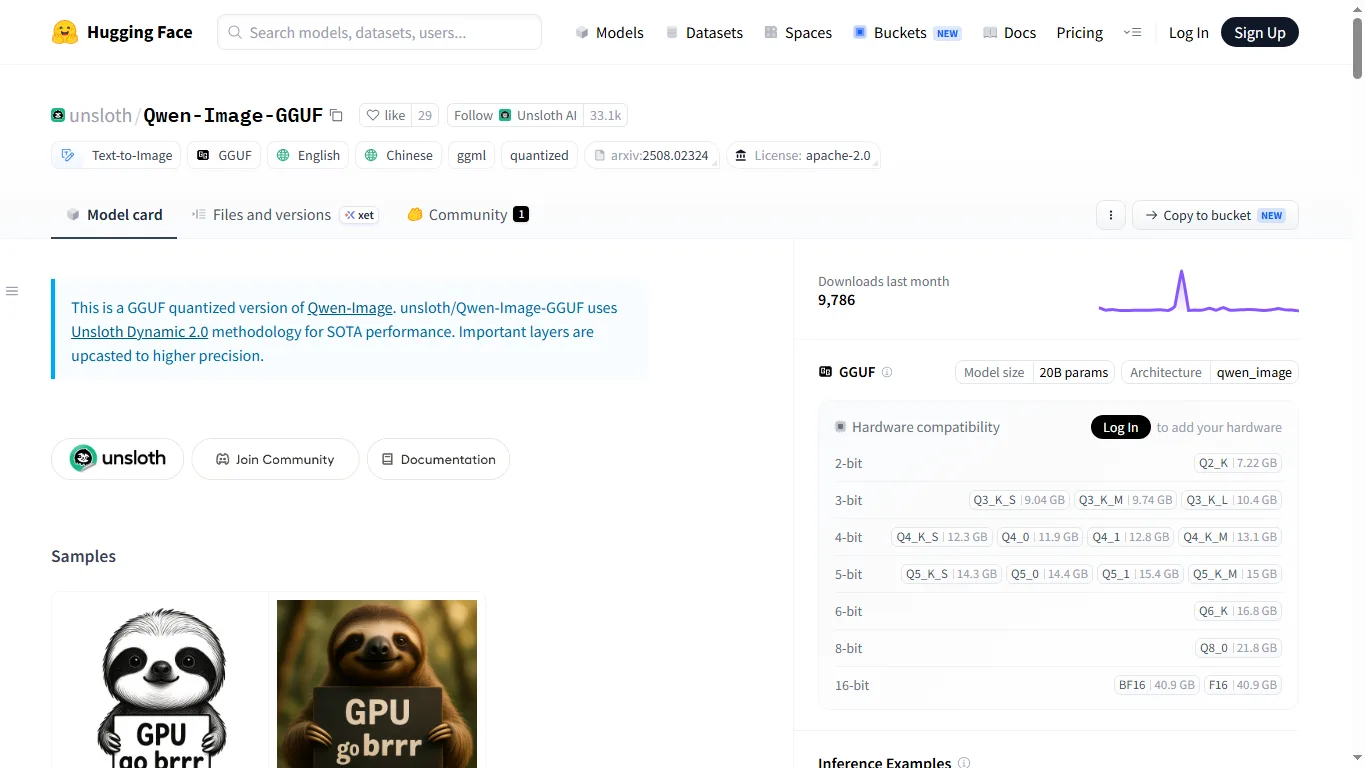The height and width of the screenshot is (768, 1365).
Task: Open the 29 likes count
Action: click(x=425, y=116)
